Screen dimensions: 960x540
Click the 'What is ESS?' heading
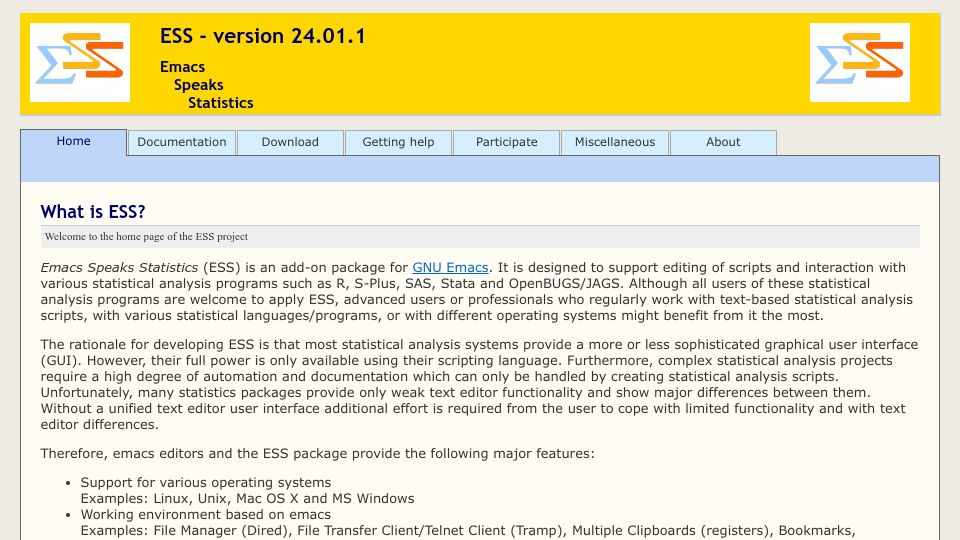point(93,212)
